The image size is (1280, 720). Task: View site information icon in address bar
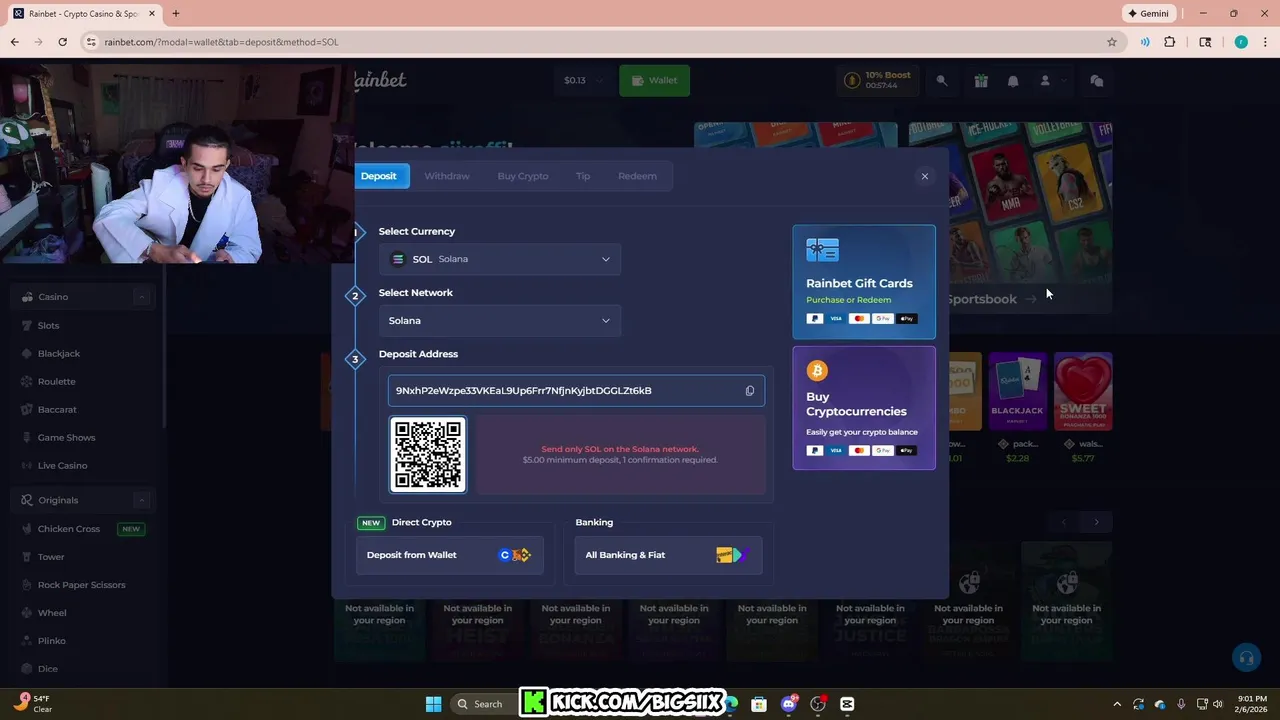pos(91,42)
